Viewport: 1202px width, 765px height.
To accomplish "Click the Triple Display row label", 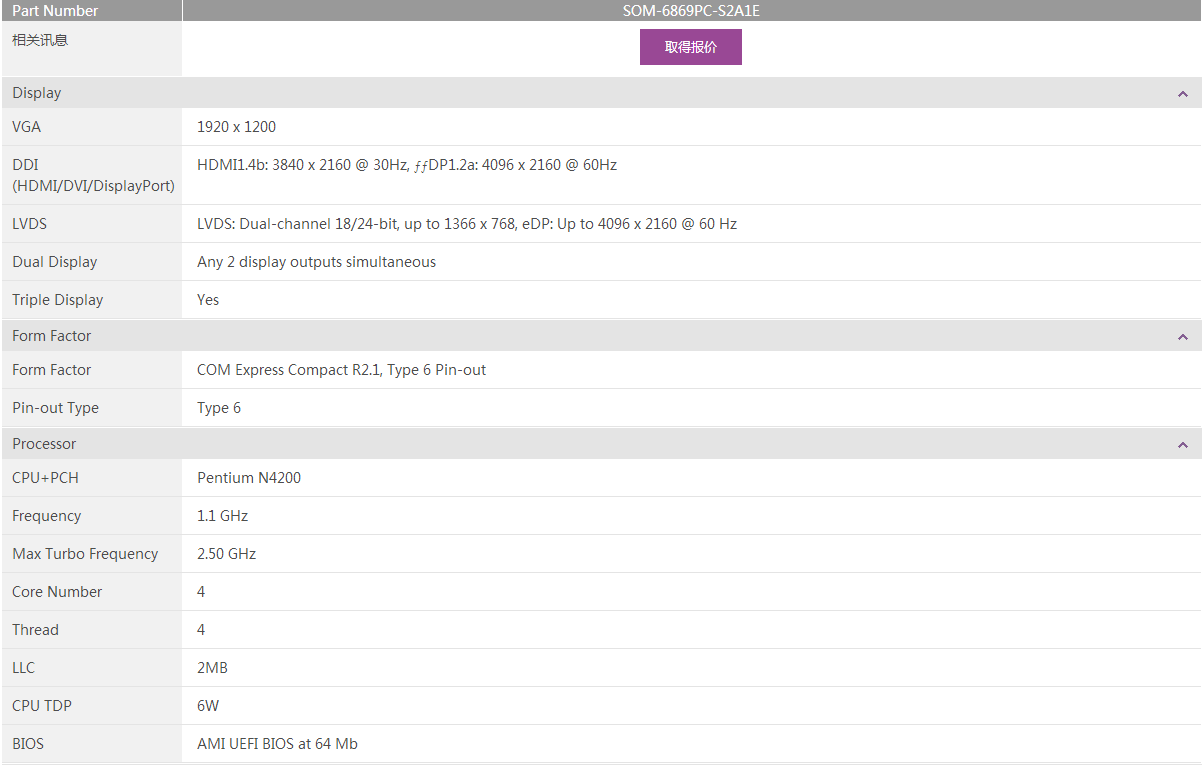I will (x=57, y=300).
